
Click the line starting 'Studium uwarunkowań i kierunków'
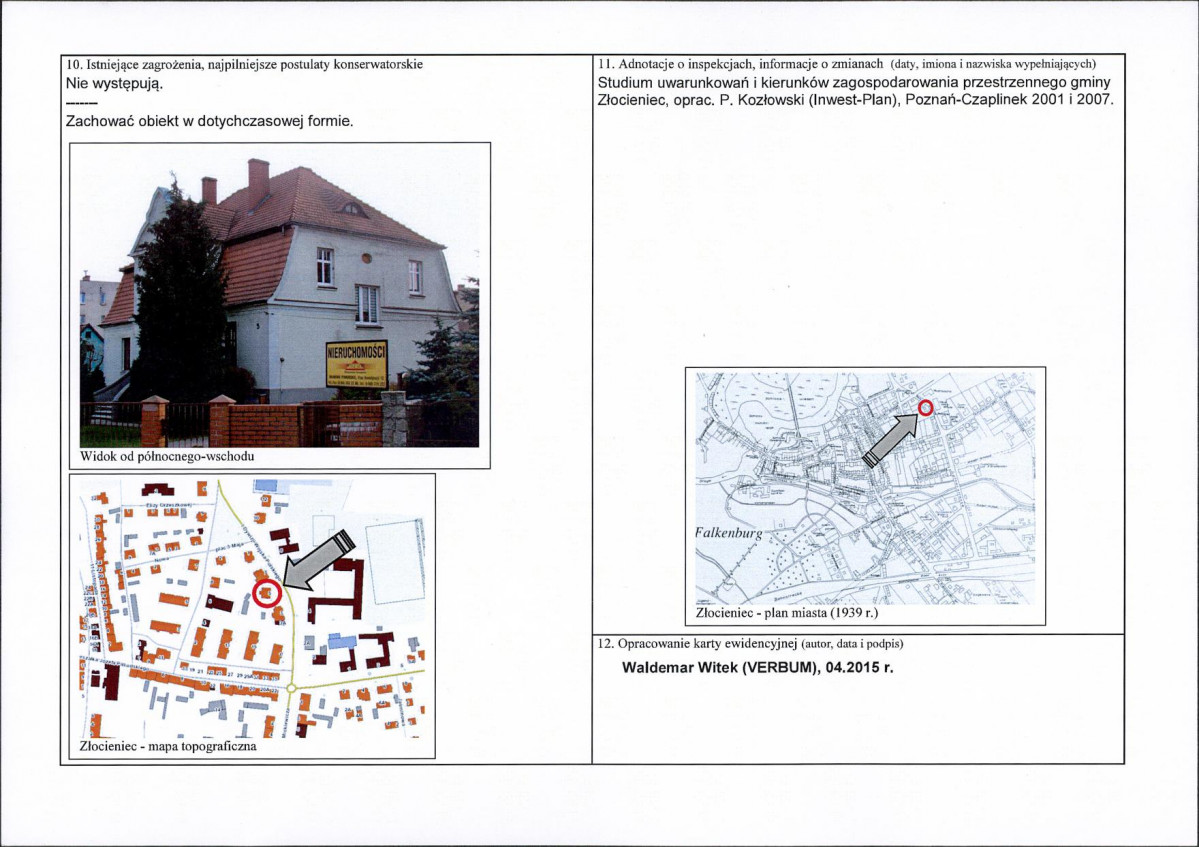854,83
